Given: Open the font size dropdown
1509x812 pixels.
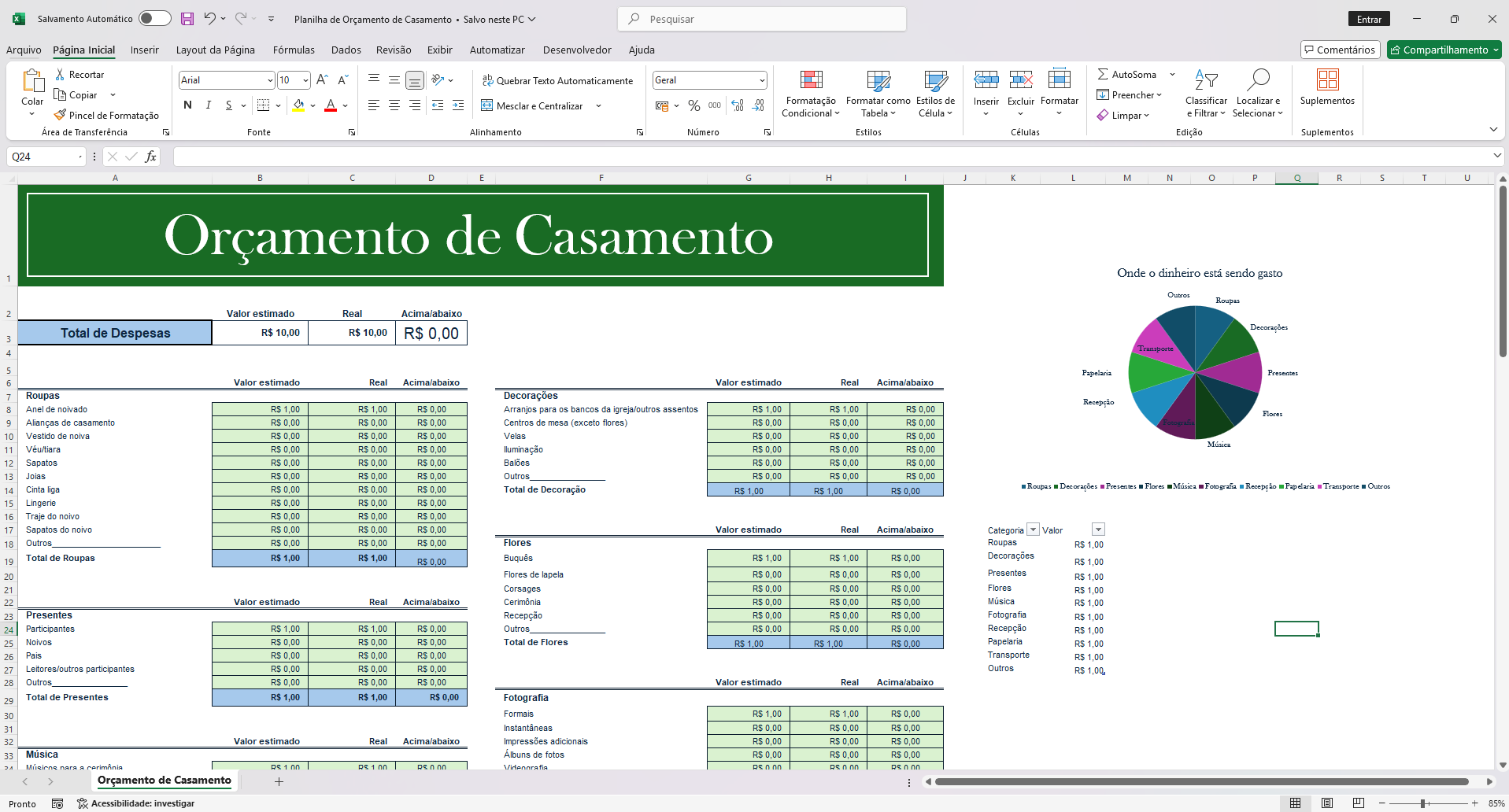Looking at the screenshot, I should coord(306,80).
